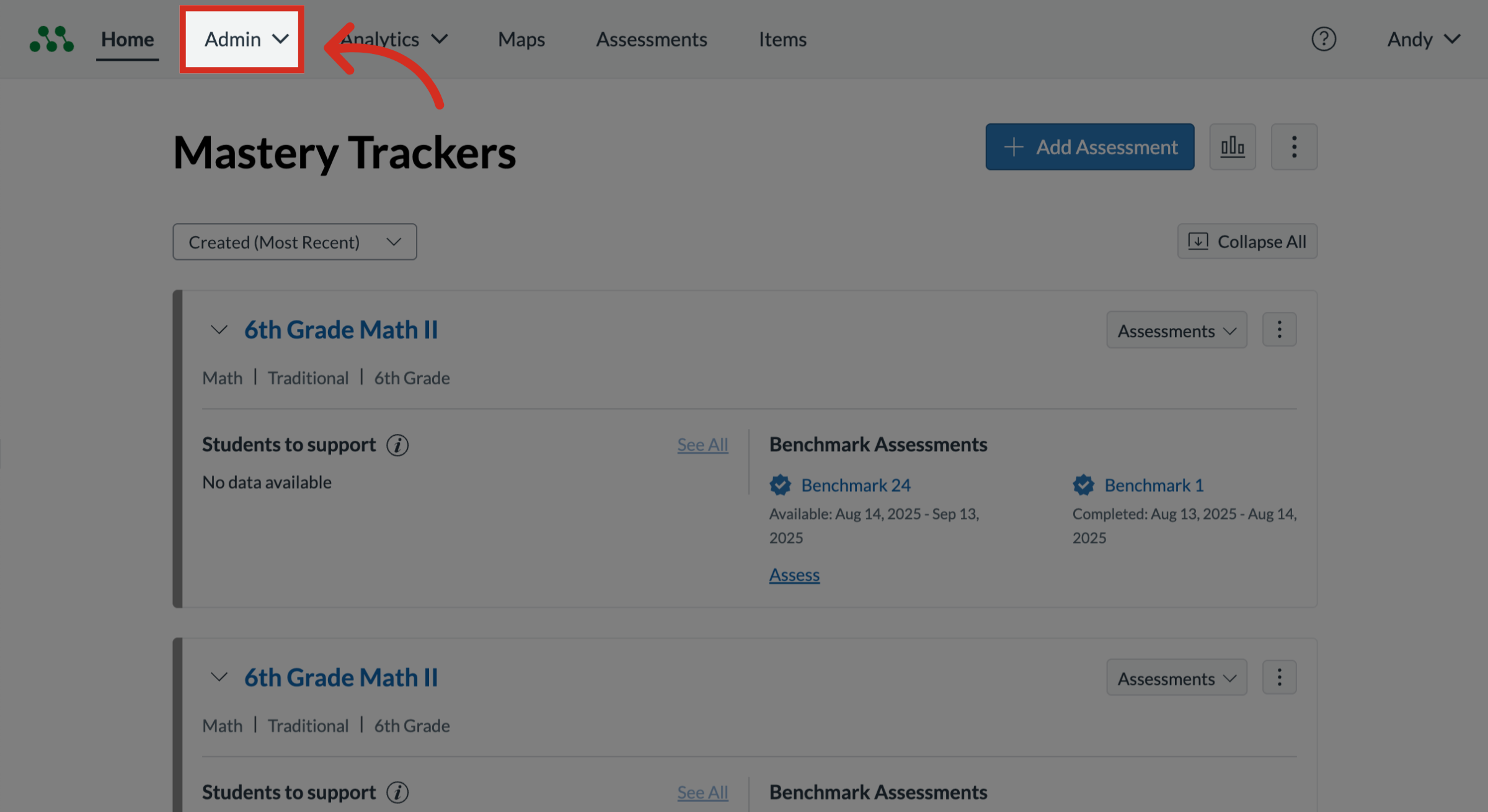Expand the Analytics navigation dropdown
This screenshot has height=812, width=1488.
(394, 40)
